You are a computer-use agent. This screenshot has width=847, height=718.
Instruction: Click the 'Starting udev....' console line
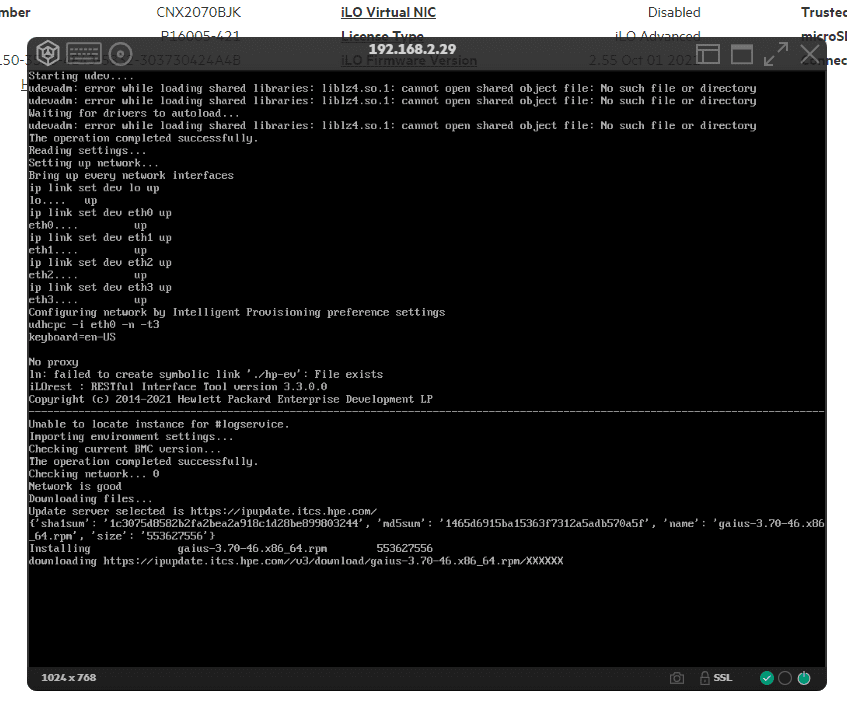(81, 76)
